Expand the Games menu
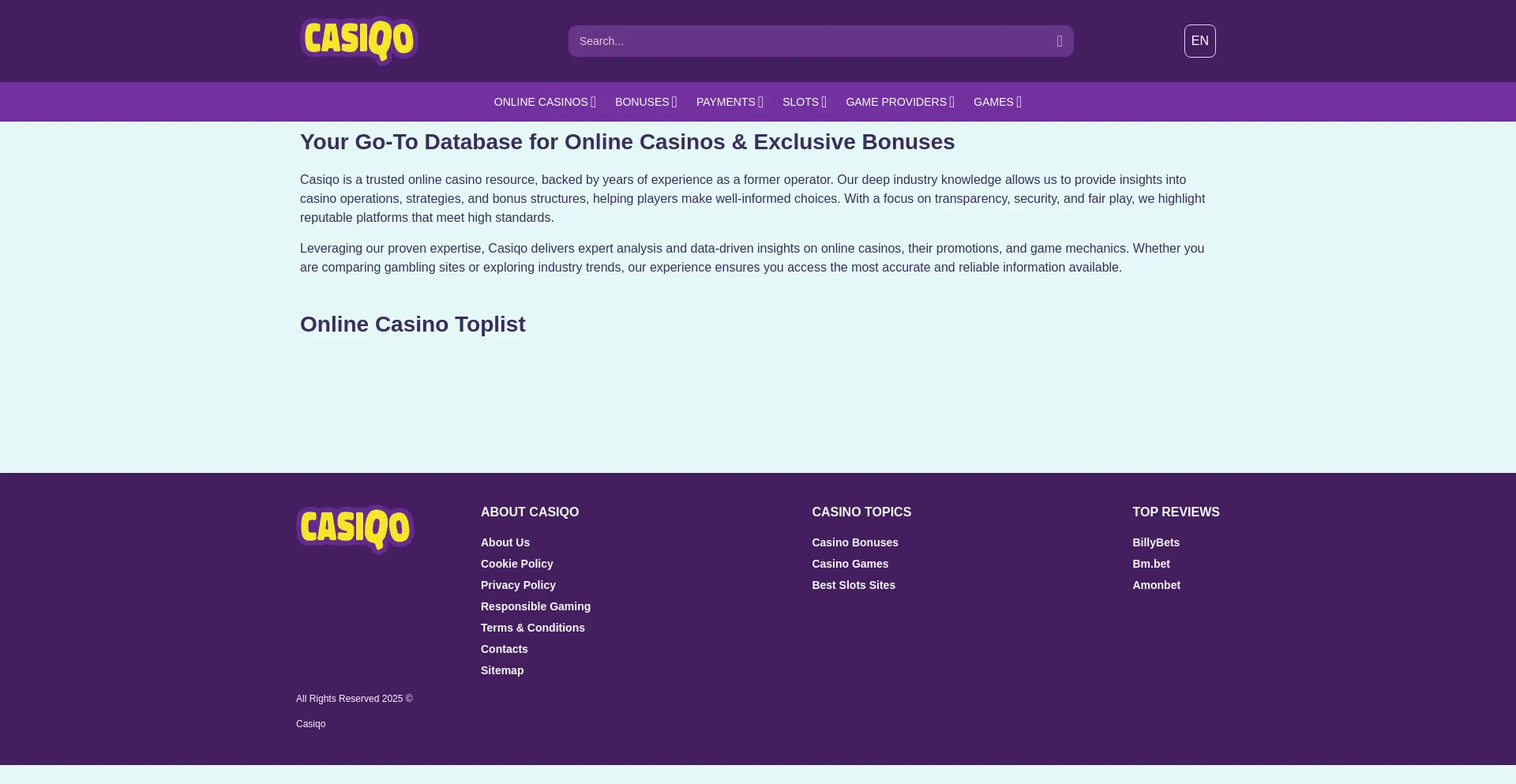The image size is (1516, 784). click(997, 102)
